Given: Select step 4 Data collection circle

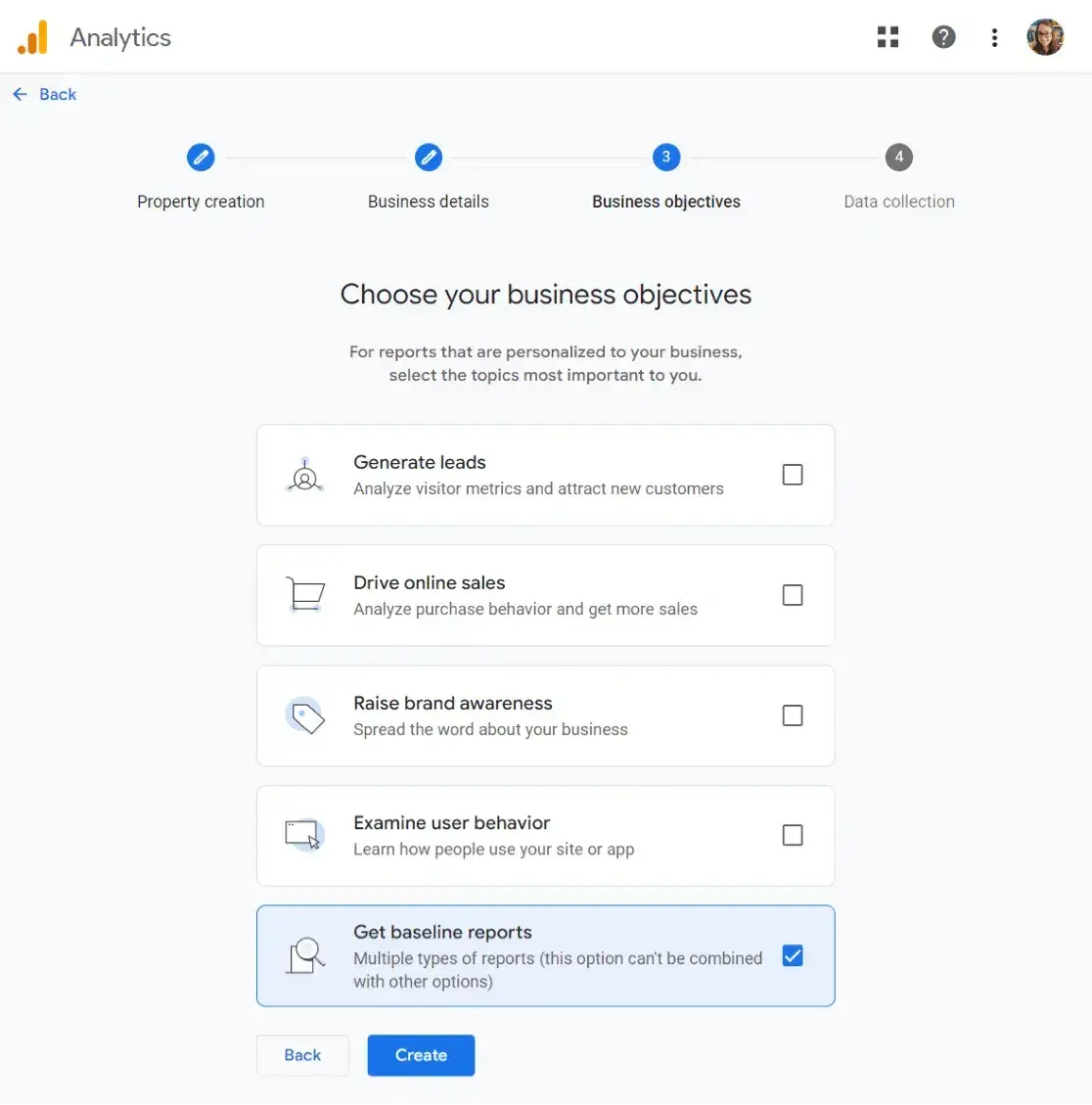Looking at the screenshot, I should [x=899, y=158].
